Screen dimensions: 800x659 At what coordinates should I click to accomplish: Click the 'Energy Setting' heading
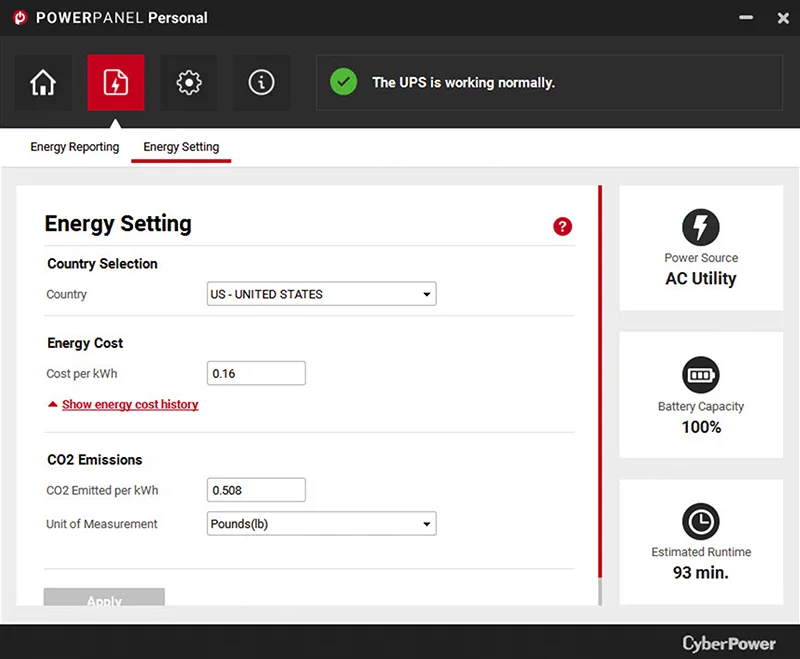118,224
